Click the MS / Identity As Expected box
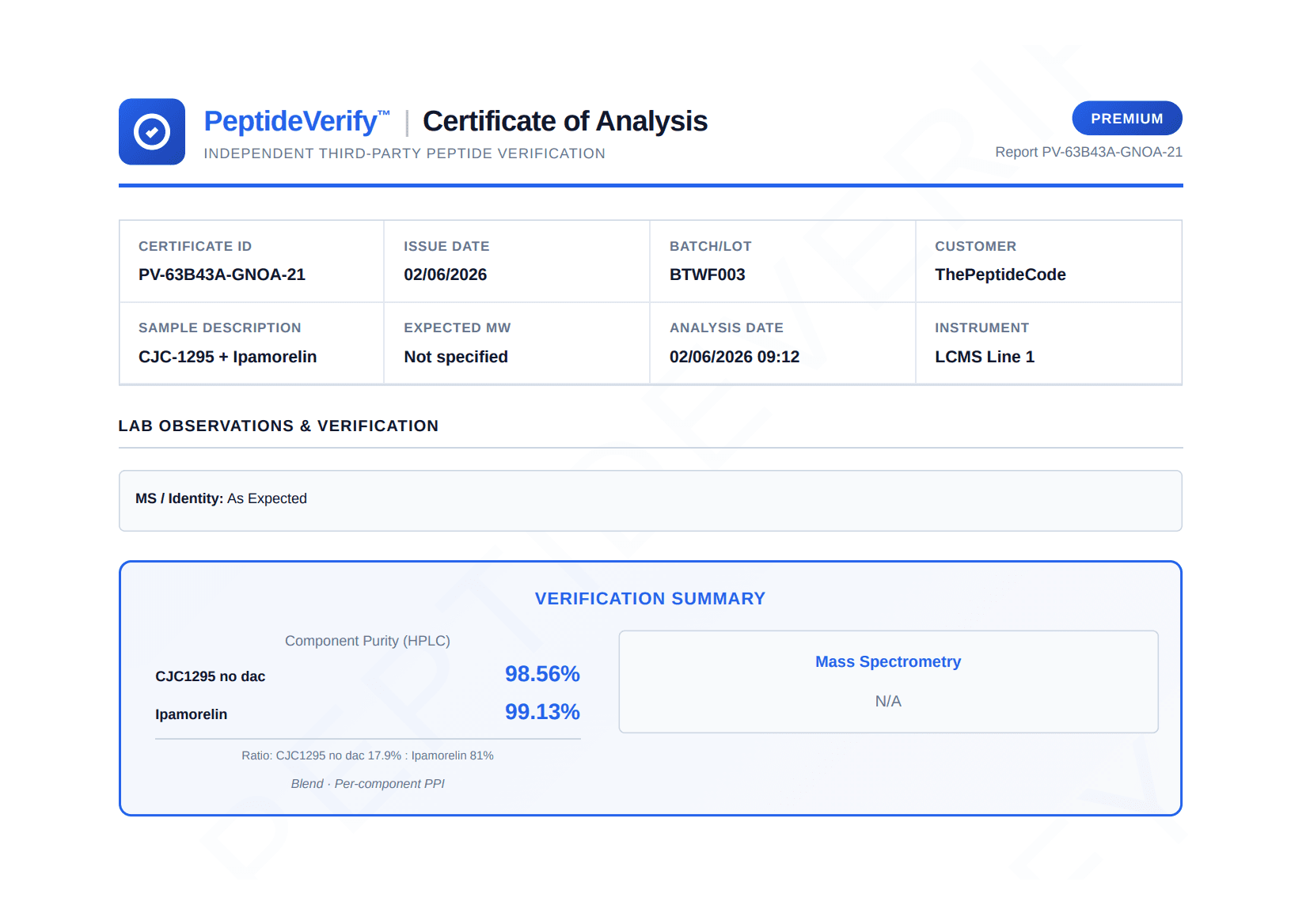This screenshot has height=924, width=1306. pos(651,501)
